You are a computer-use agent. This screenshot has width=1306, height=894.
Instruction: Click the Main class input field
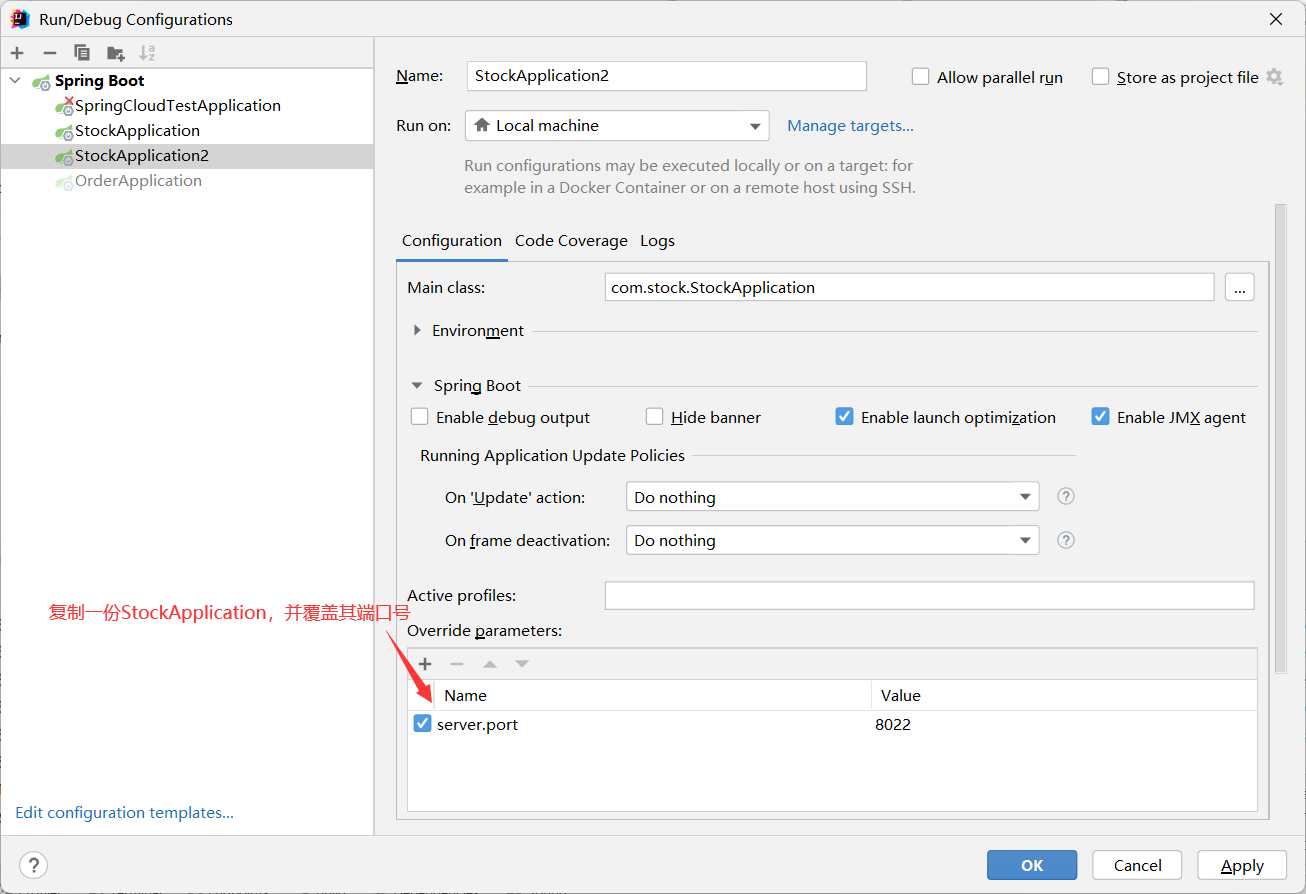tap(909, 287)
